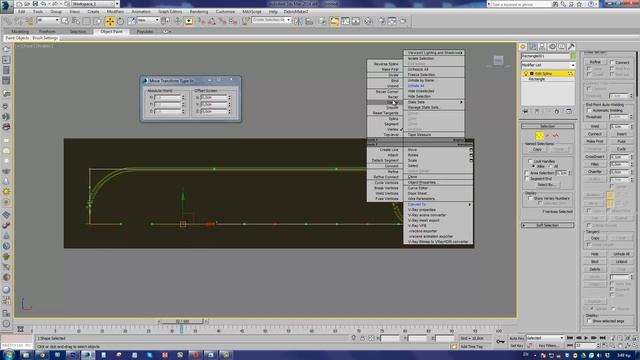Viewport: 640px width, 360px height.
Task: Click Make Unique hand icon below stack
Action: point(557,111)
